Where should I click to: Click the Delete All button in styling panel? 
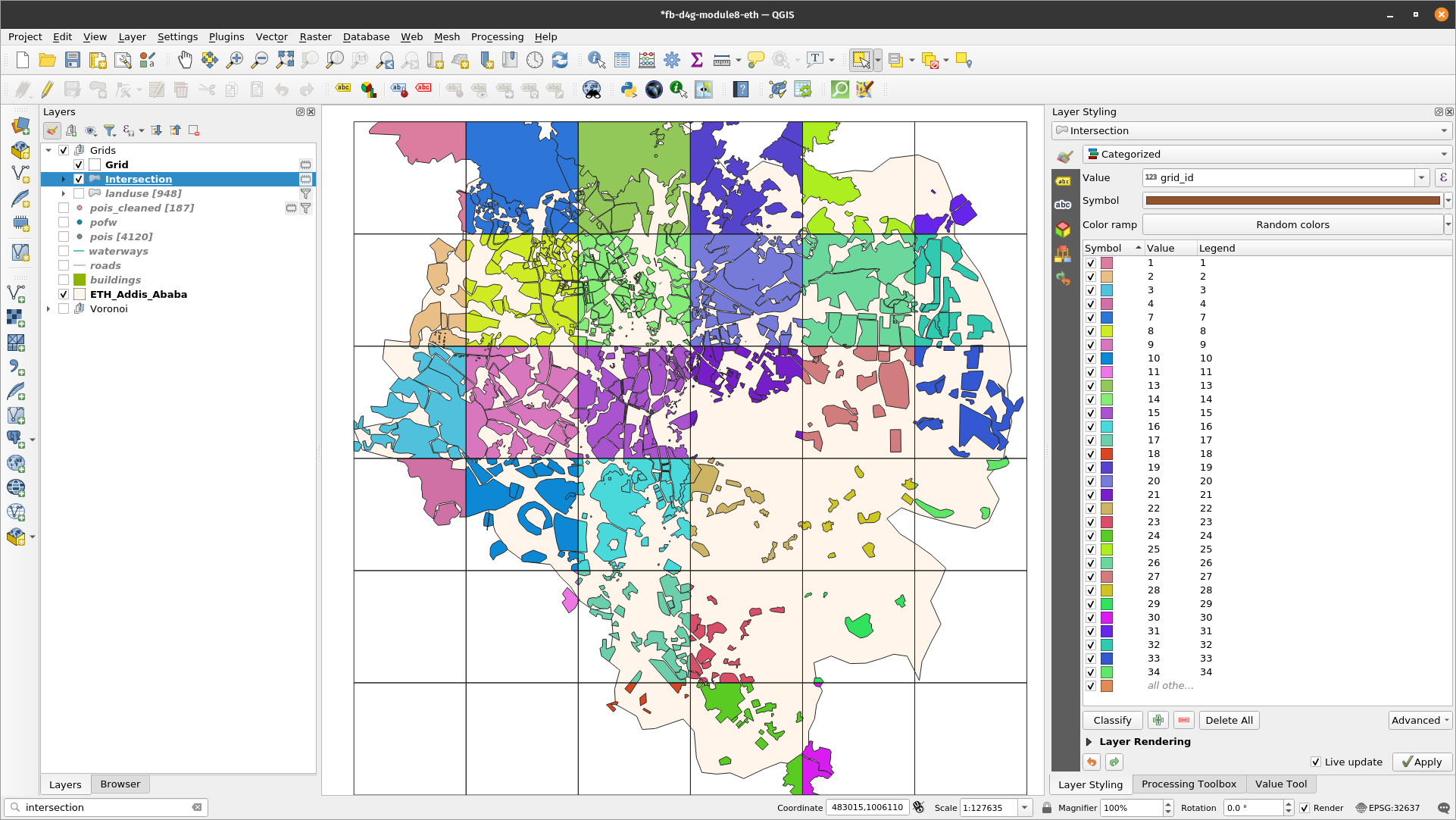[x=1229, y=720]
